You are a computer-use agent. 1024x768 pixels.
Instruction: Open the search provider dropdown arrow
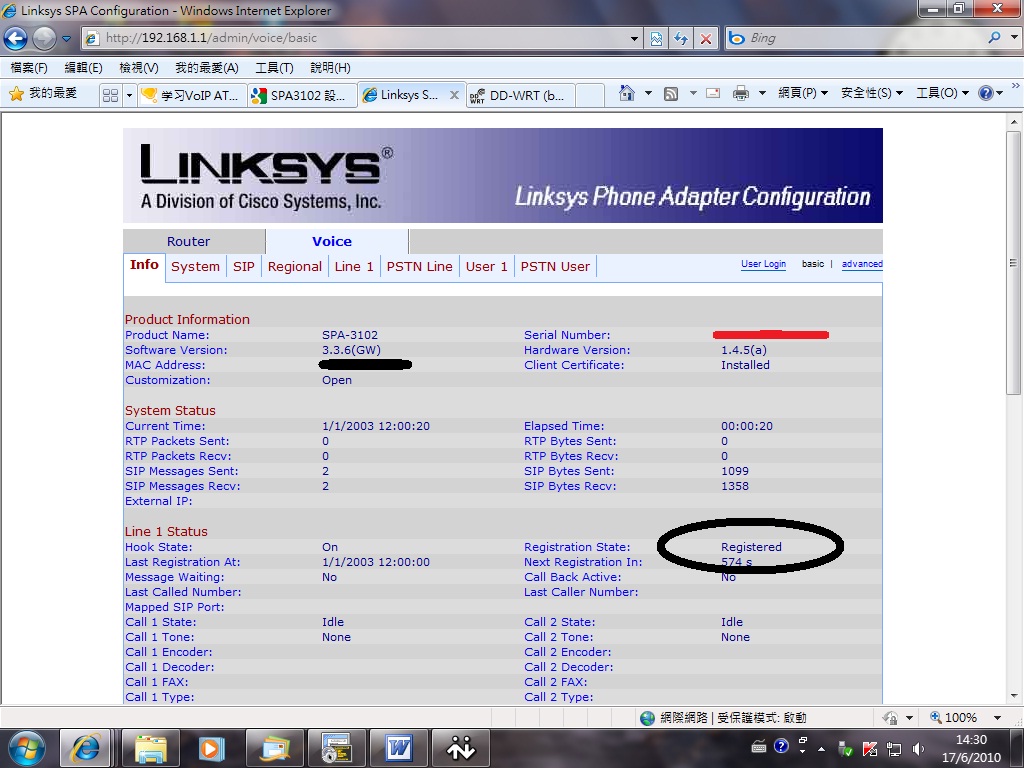point(1014,38)
